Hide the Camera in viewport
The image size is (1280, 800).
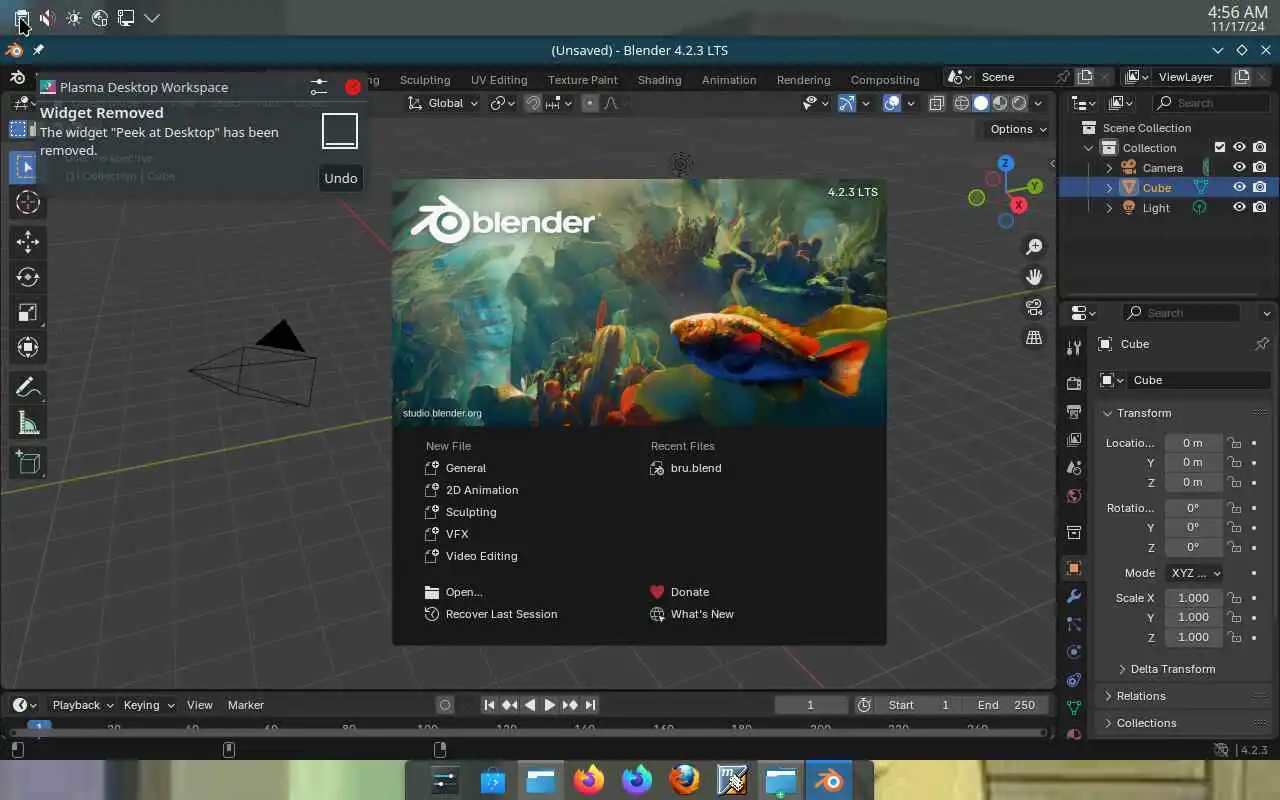(1239, 168)
